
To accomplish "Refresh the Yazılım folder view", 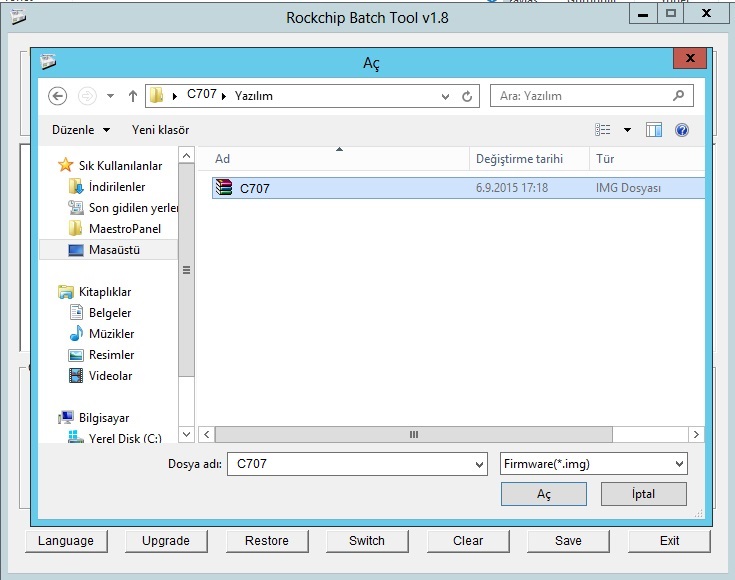I will pyautogui.click(x=467, y=97).
